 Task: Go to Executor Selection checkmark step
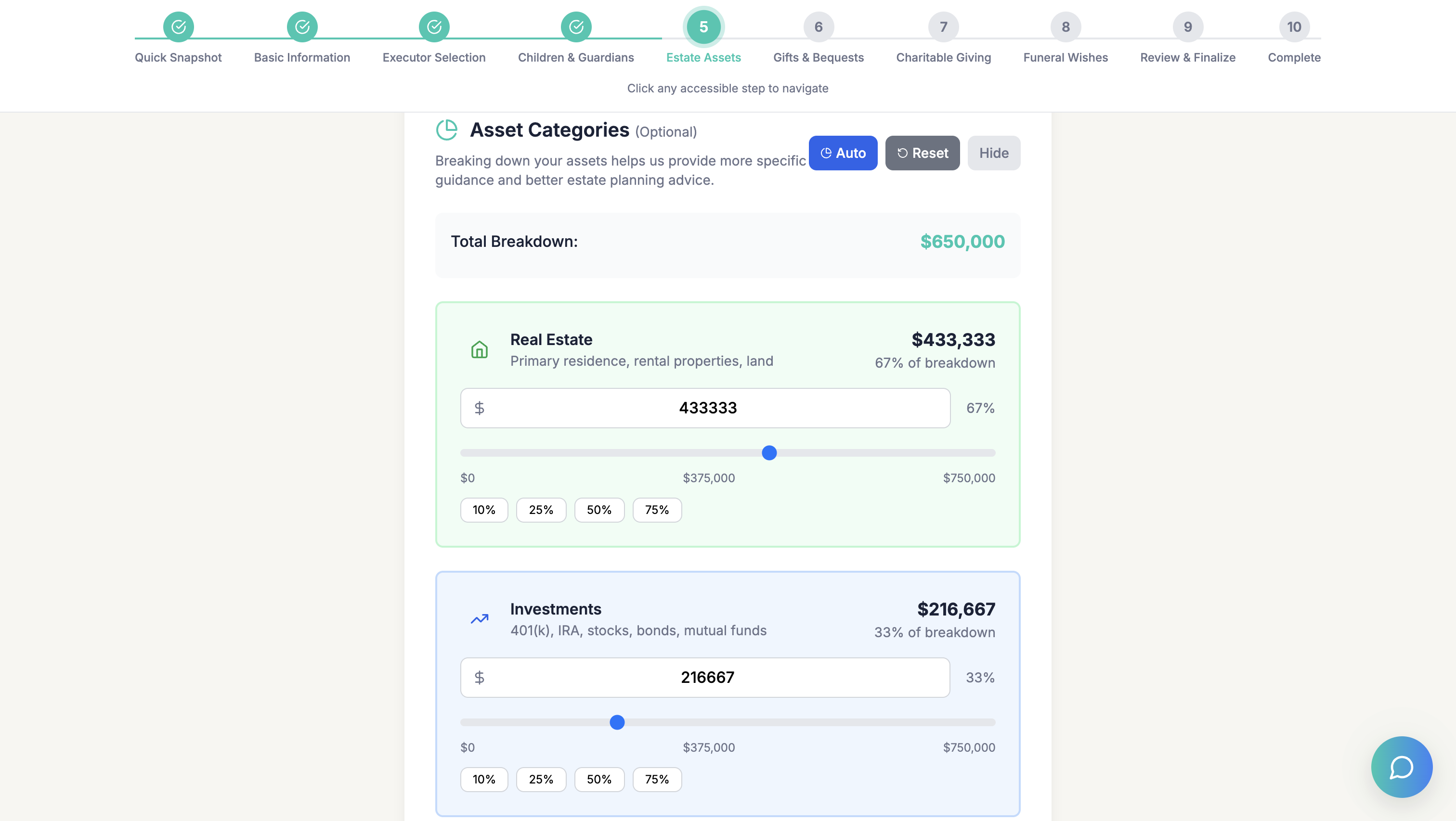[x=433, y=26]
